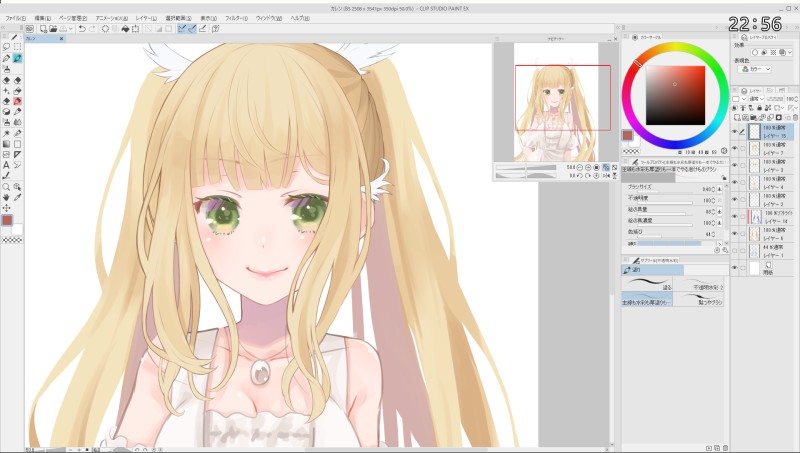800x453 pixels.
Task: Click the fill bucket icon in command bar
Action: coord(126,29)
